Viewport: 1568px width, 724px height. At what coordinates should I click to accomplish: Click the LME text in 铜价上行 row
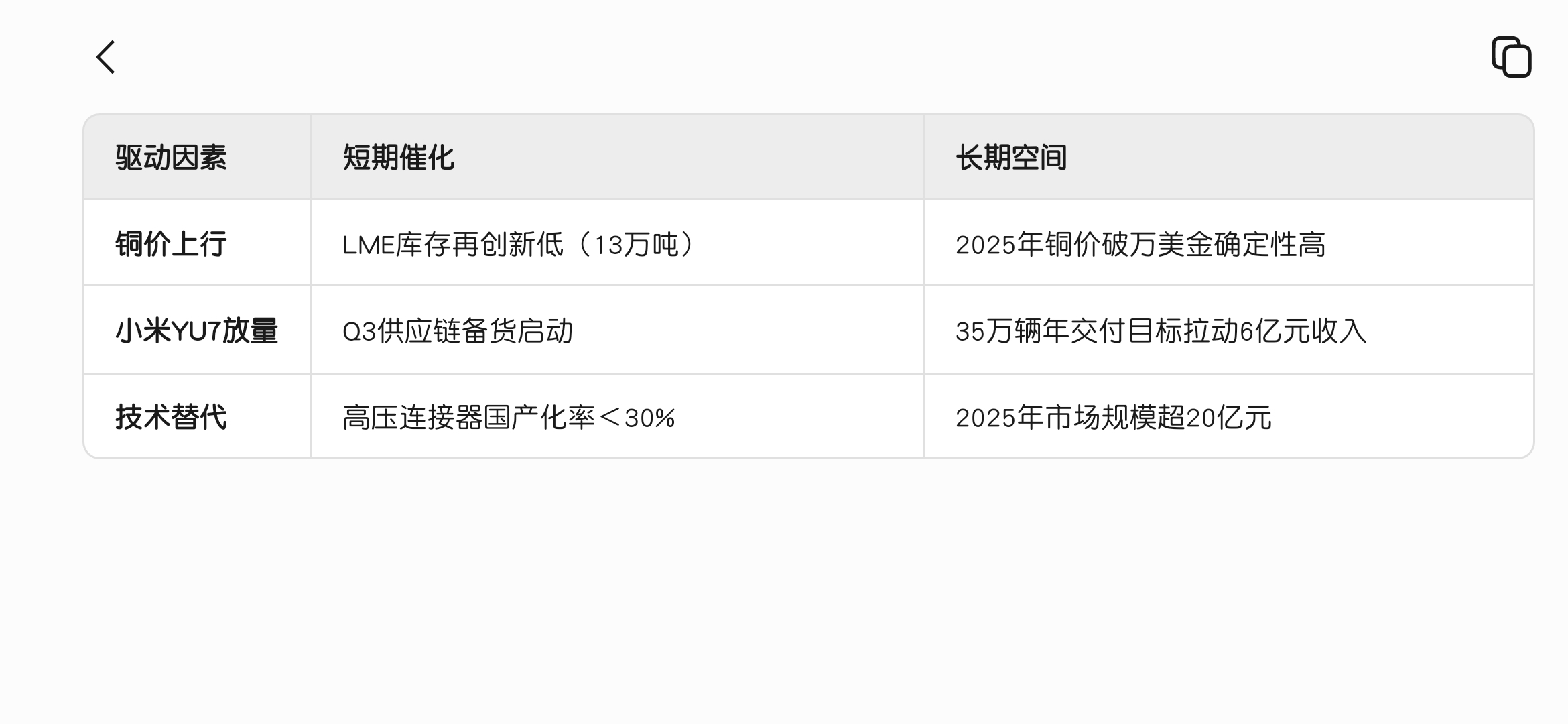(369, 245)
